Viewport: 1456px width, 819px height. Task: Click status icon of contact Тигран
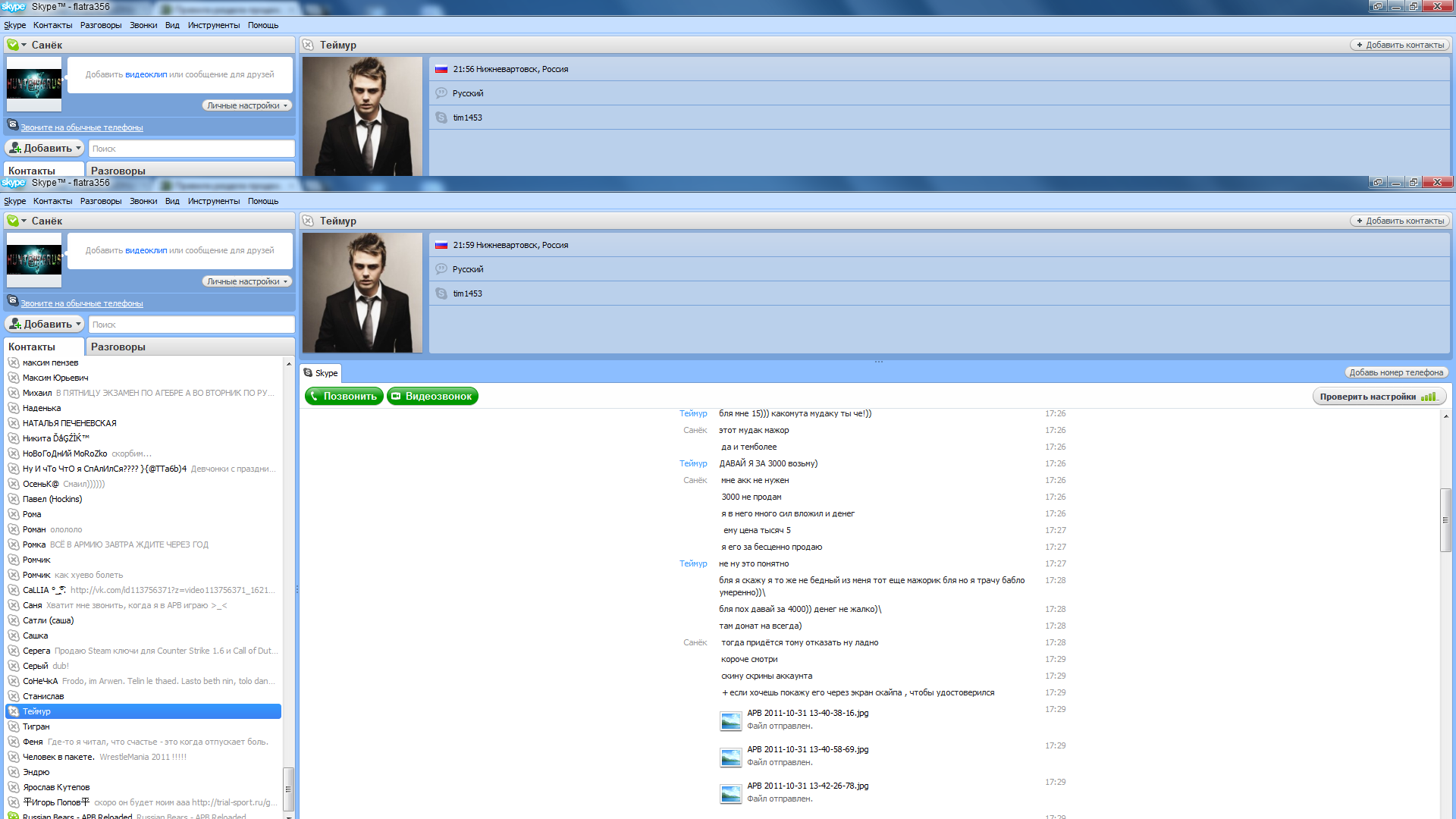[14, 726]
